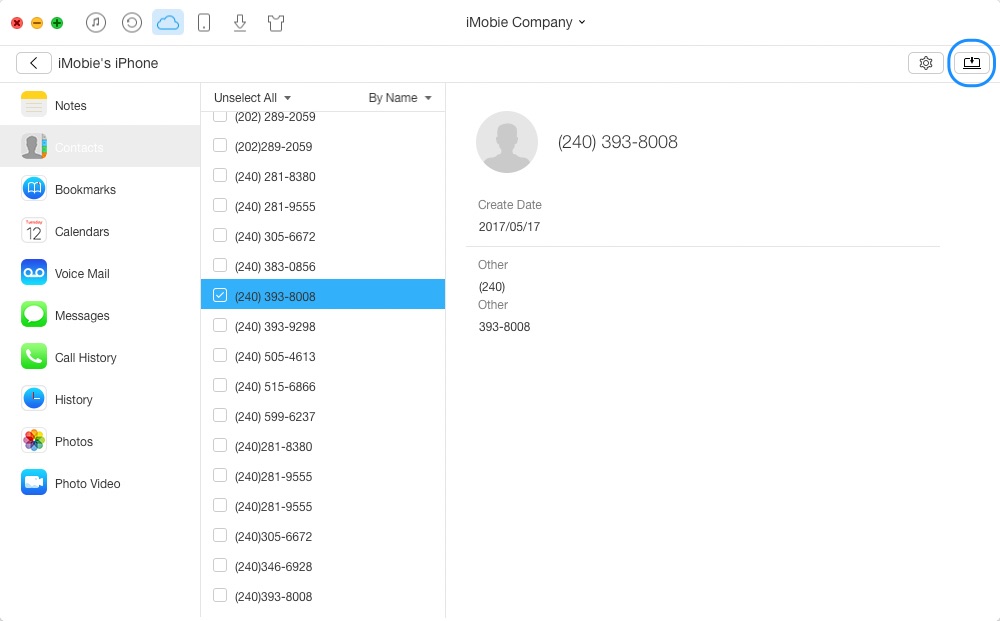This screenshot has height=621, width=1000.
Task: Open Call History category
Action: [x=85, y=358]
